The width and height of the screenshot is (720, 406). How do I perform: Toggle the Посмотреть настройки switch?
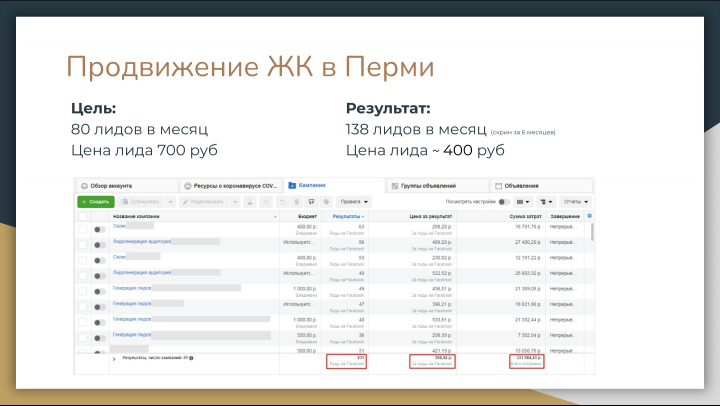[x=504, y=202]
